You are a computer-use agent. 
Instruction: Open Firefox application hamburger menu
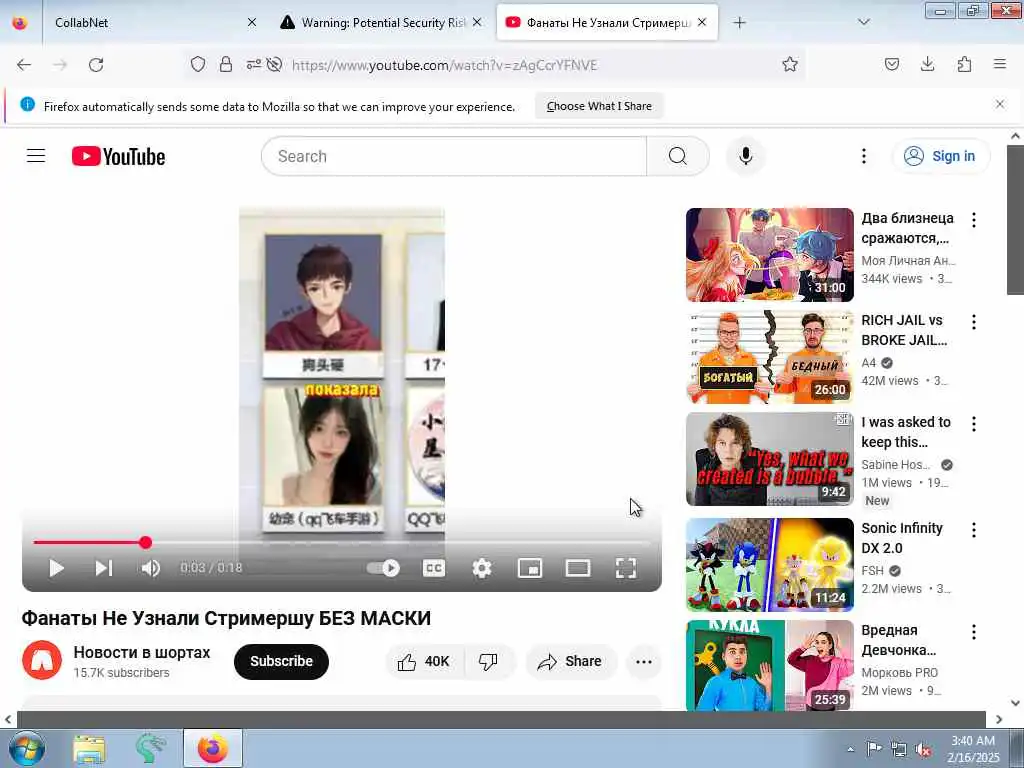[1000, 65]
